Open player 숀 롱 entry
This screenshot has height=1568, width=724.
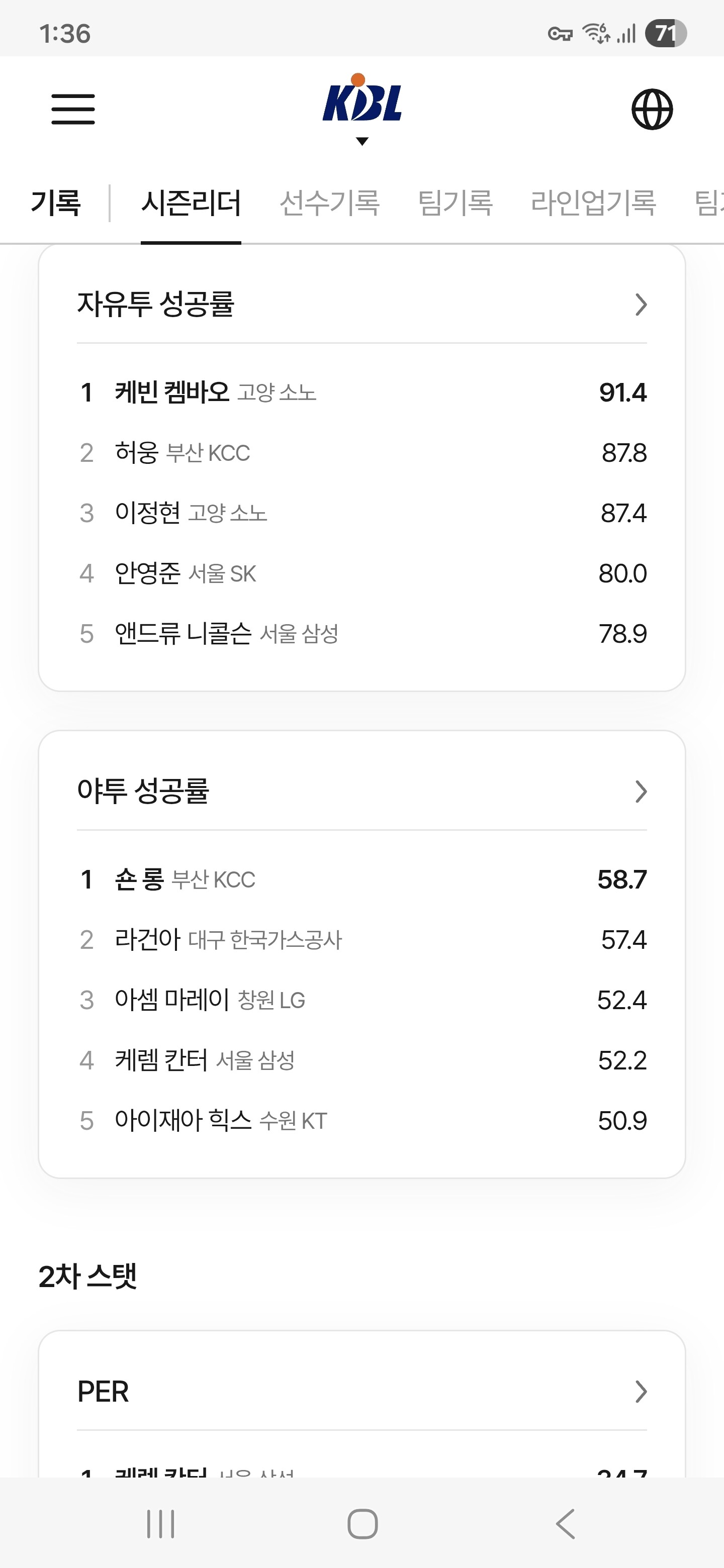tap(361, 879)
